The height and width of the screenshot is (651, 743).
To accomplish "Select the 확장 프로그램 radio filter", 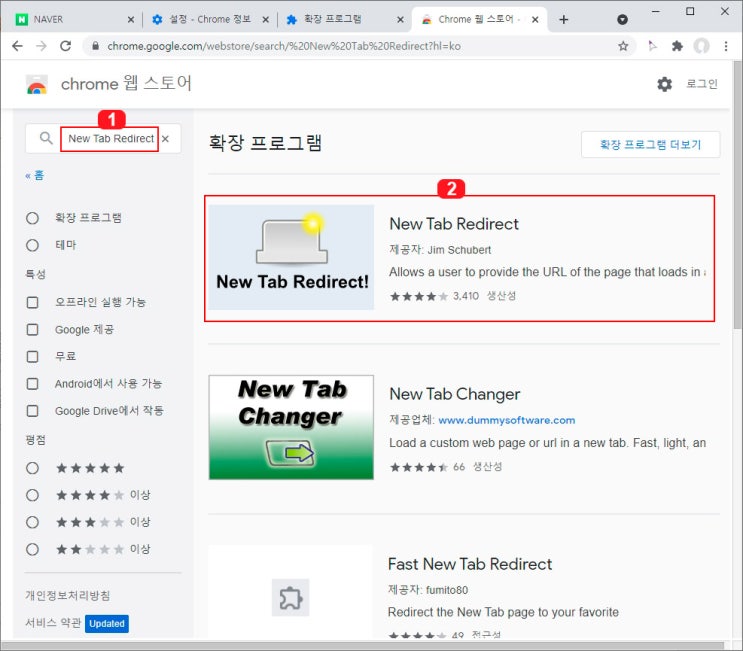I will pyautogui.click(x=32, y=218).
